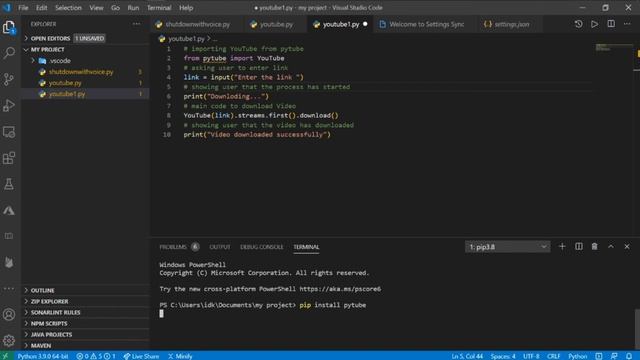The width and height of the screenshot is (640, 360).
Task: Split the editor to the right
Action: pyautogui.click(x=611, y=24)
